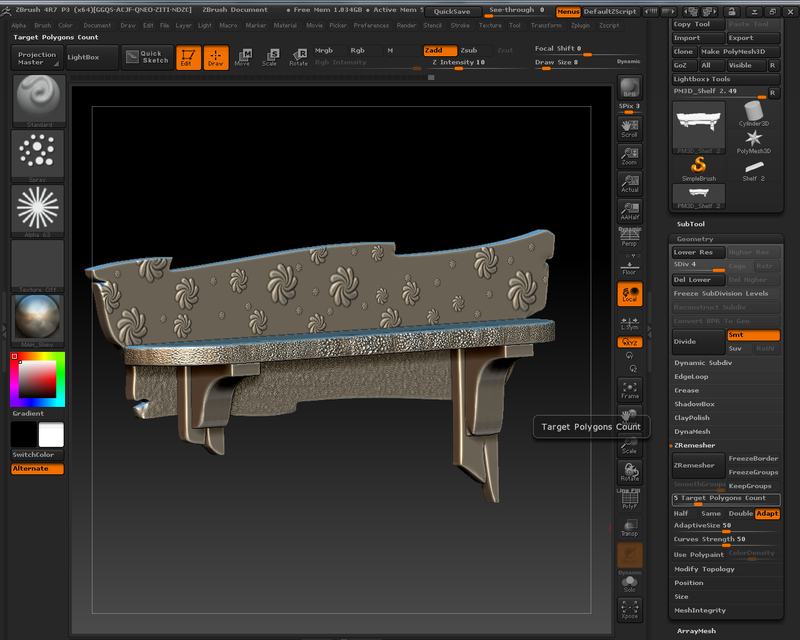
Task: Disable Adapt mode in ZRemesher
Action: pos(767,513)
